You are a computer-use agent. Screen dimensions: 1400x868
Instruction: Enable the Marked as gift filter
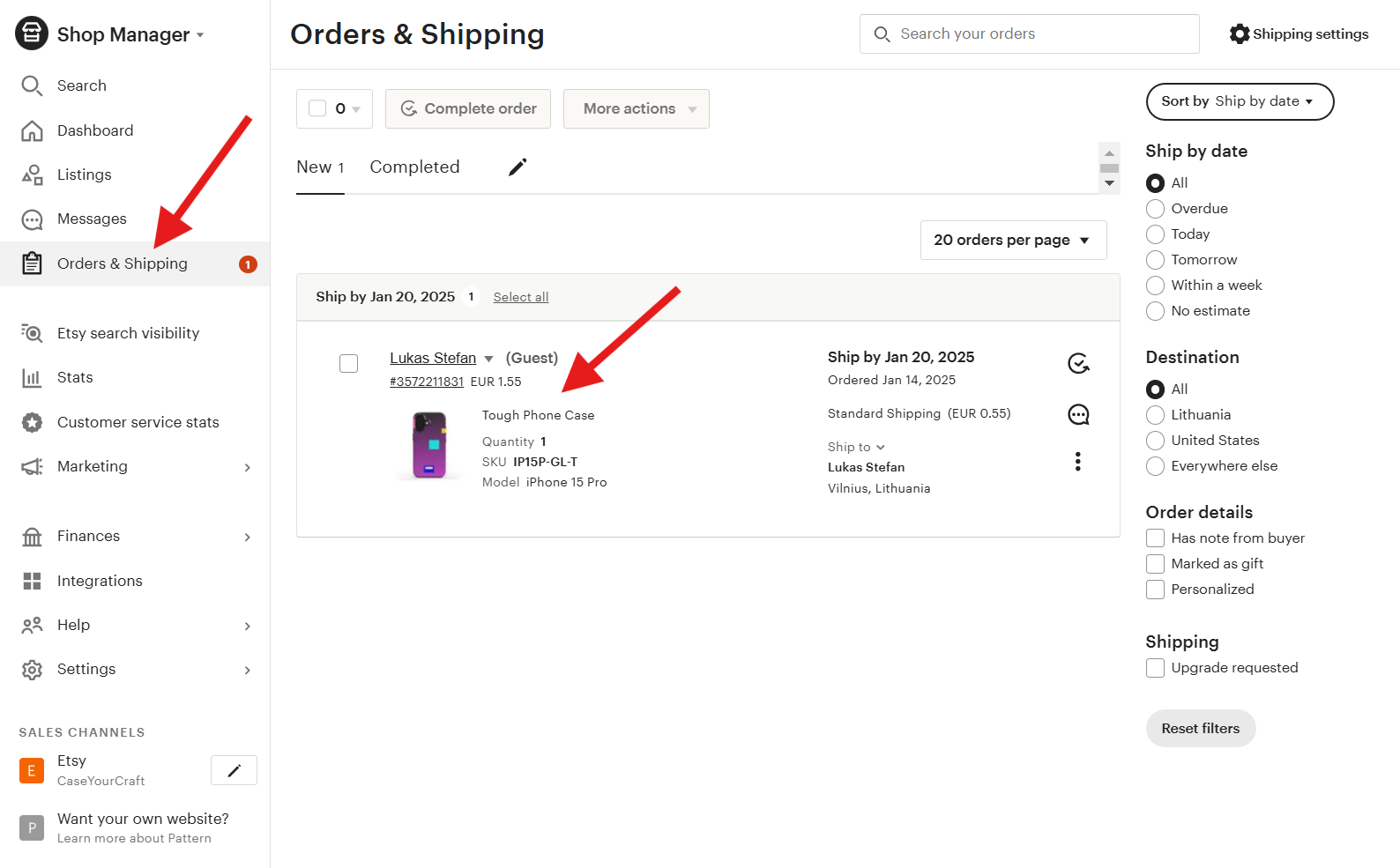pyautogui.click(x=1155, y=563)
